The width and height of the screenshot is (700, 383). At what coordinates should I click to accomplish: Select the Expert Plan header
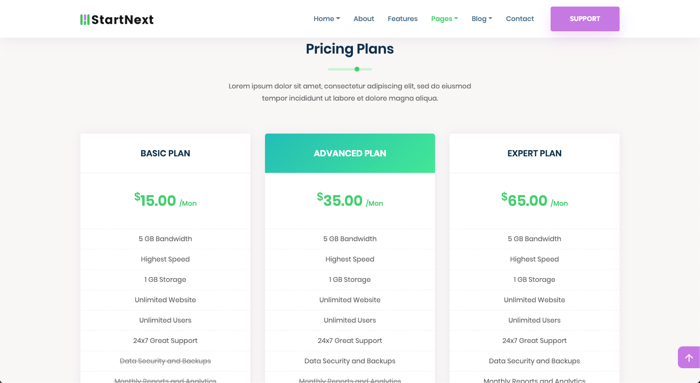534,153
